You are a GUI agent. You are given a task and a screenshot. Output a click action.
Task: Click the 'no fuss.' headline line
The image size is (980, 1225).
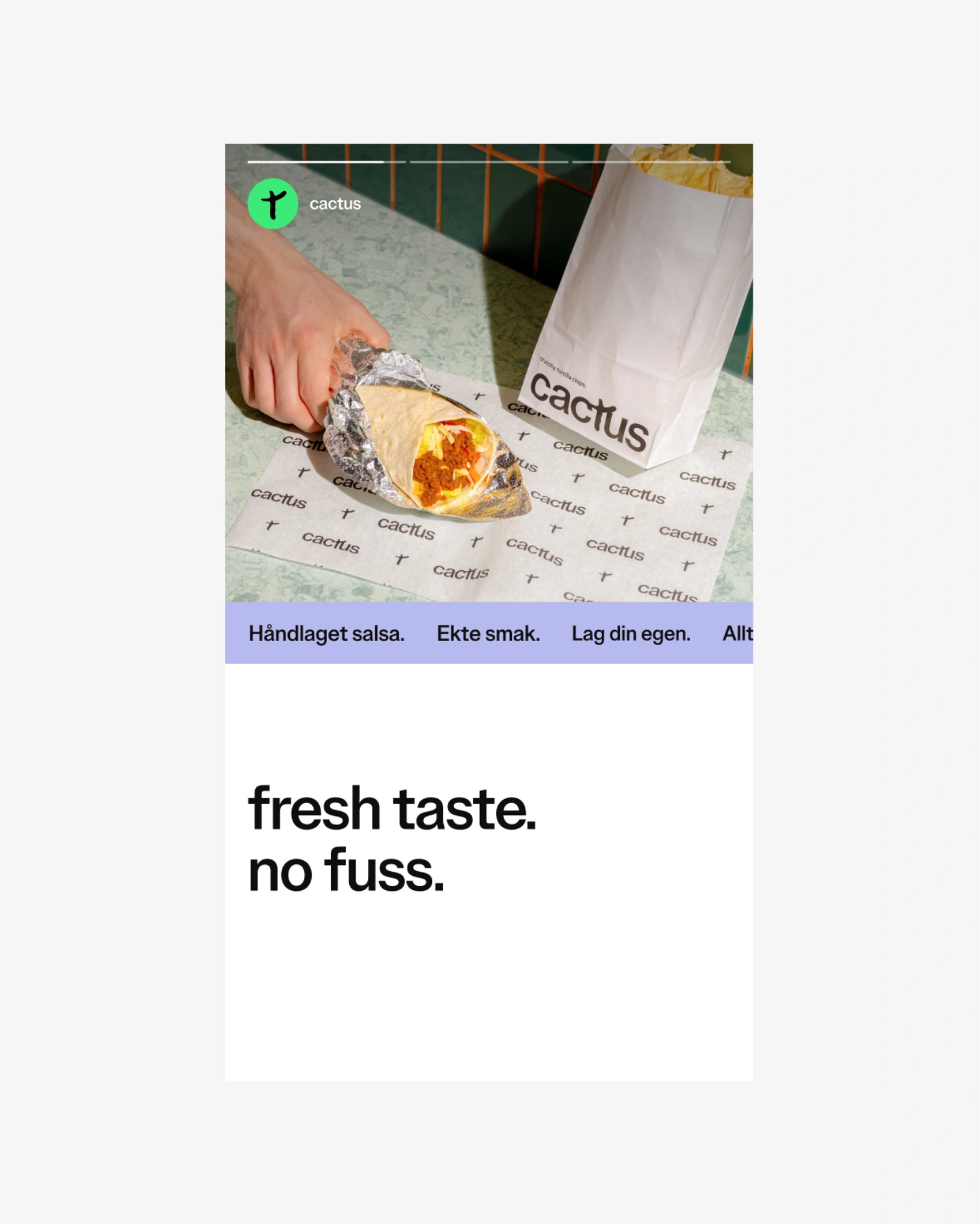tap(346, 870)
